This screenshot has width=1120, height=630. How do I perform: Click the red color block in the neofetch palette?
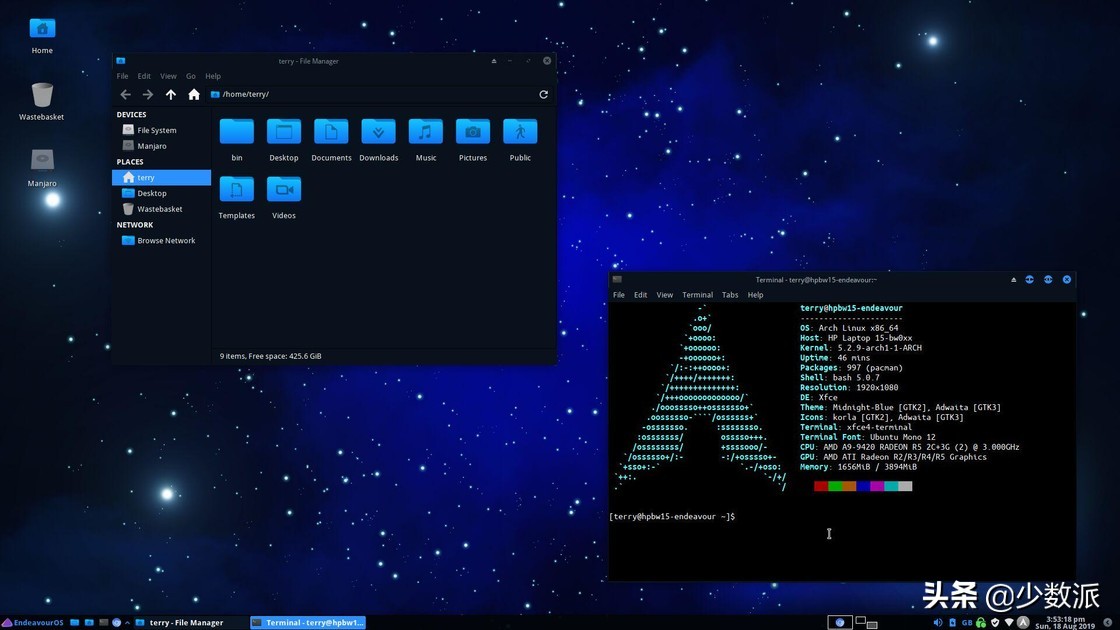coord(820,485)
